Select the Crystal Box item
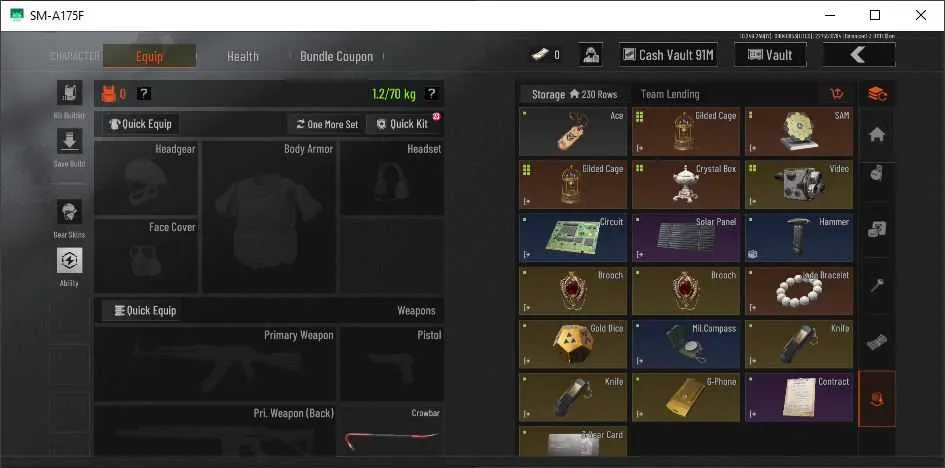 point(686,185)
